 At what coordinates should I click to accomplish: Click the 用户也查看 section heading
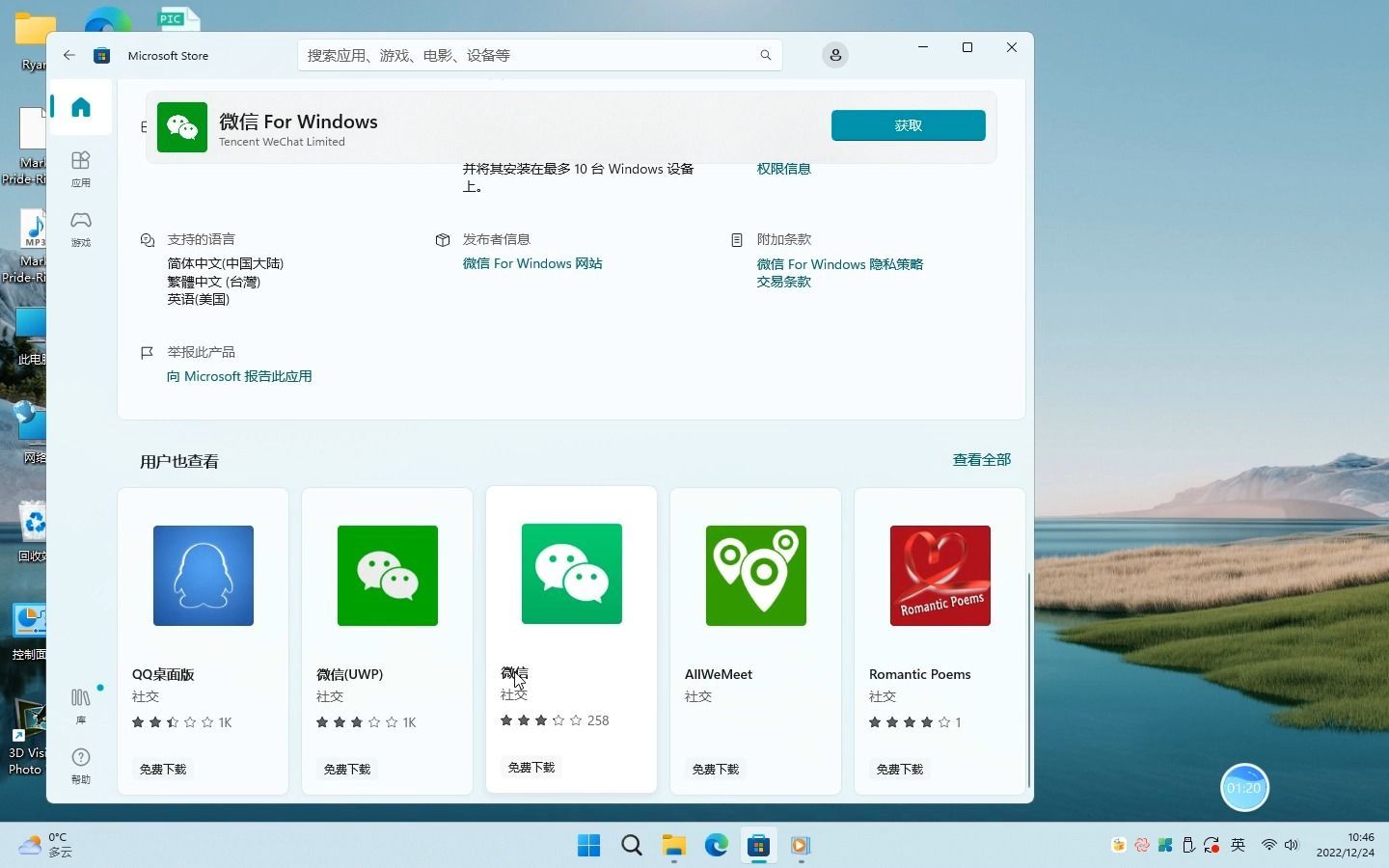tap(179, 462)
